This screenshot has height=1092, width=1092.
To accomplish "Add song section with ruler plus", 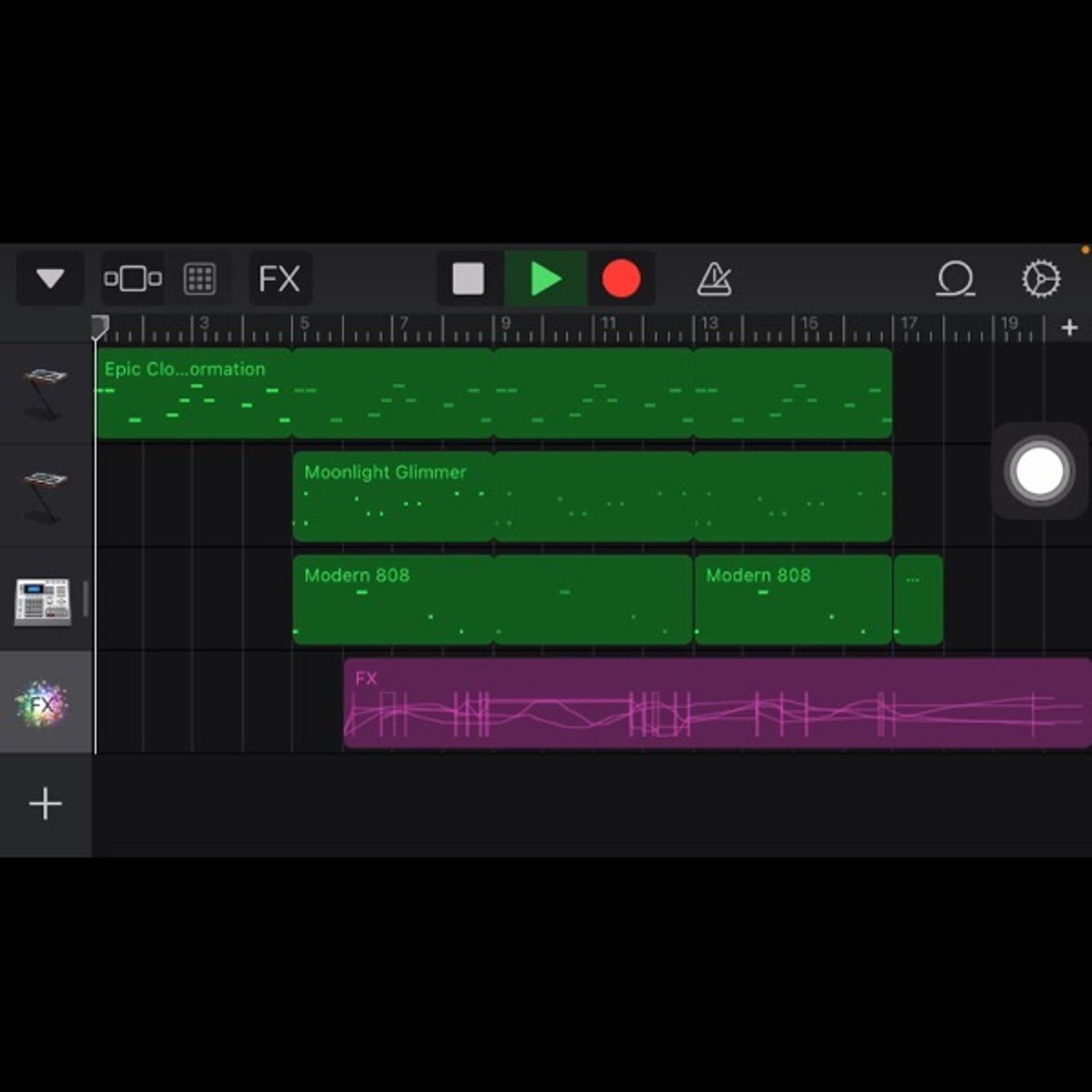I will (1069, 328).
